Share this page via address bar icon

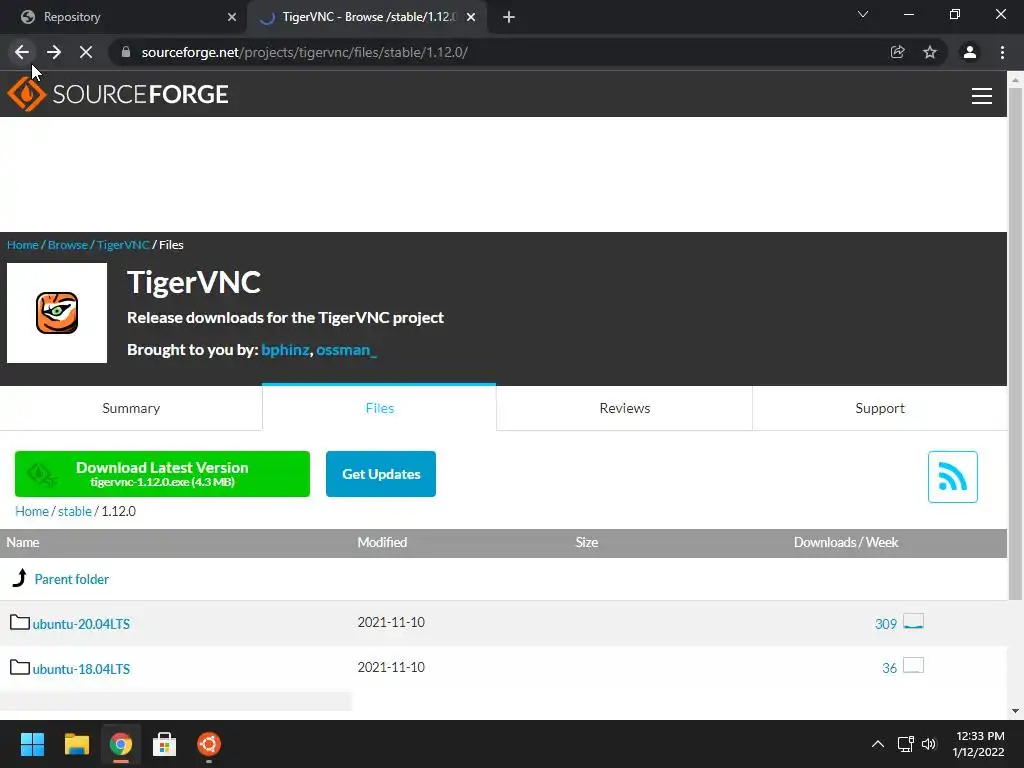click(898, 52)
